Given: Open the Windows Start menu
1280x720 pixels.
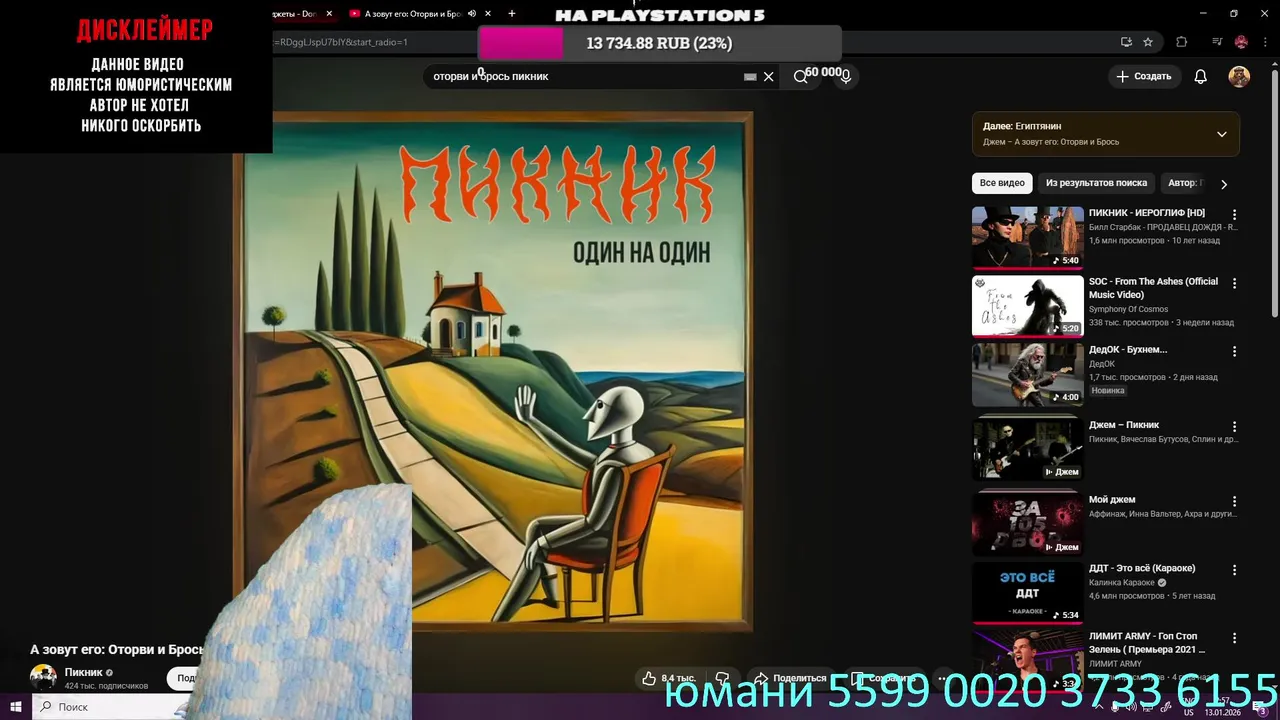Looking at the screenshot, I should [16, 707].
